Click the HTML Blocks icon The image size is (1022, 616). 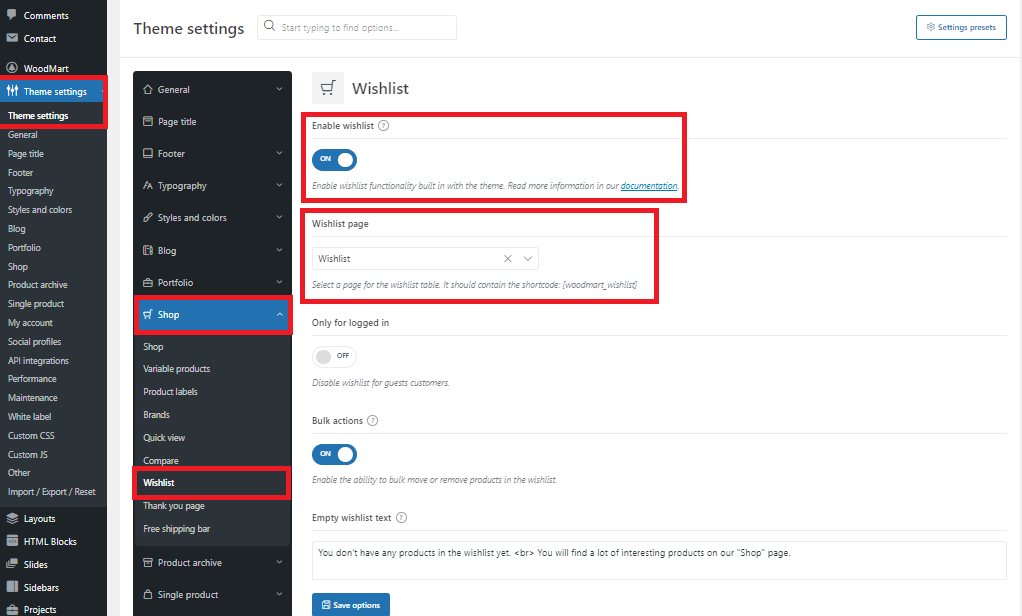pos(12,541)
